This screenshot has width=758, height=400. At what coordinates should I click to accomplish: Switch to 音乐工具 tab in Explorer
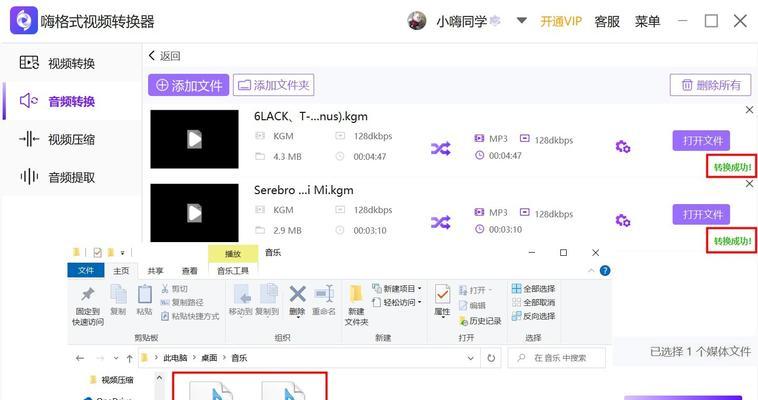click(233, 271)
